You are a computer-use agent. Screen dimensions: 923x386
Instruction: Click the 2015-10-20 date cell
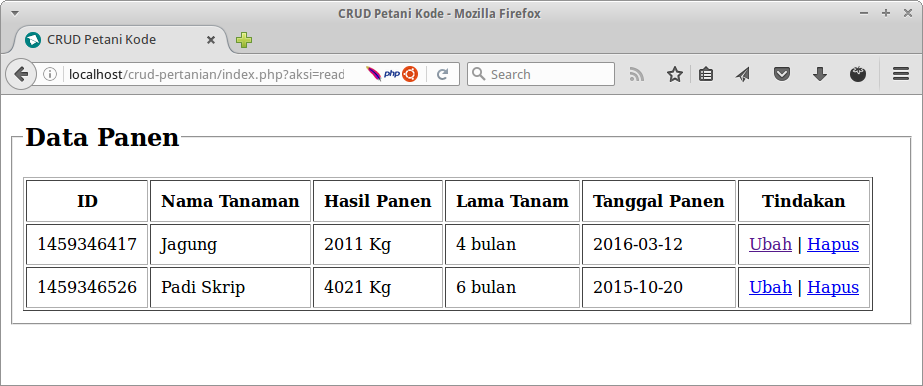pos(659,287)
